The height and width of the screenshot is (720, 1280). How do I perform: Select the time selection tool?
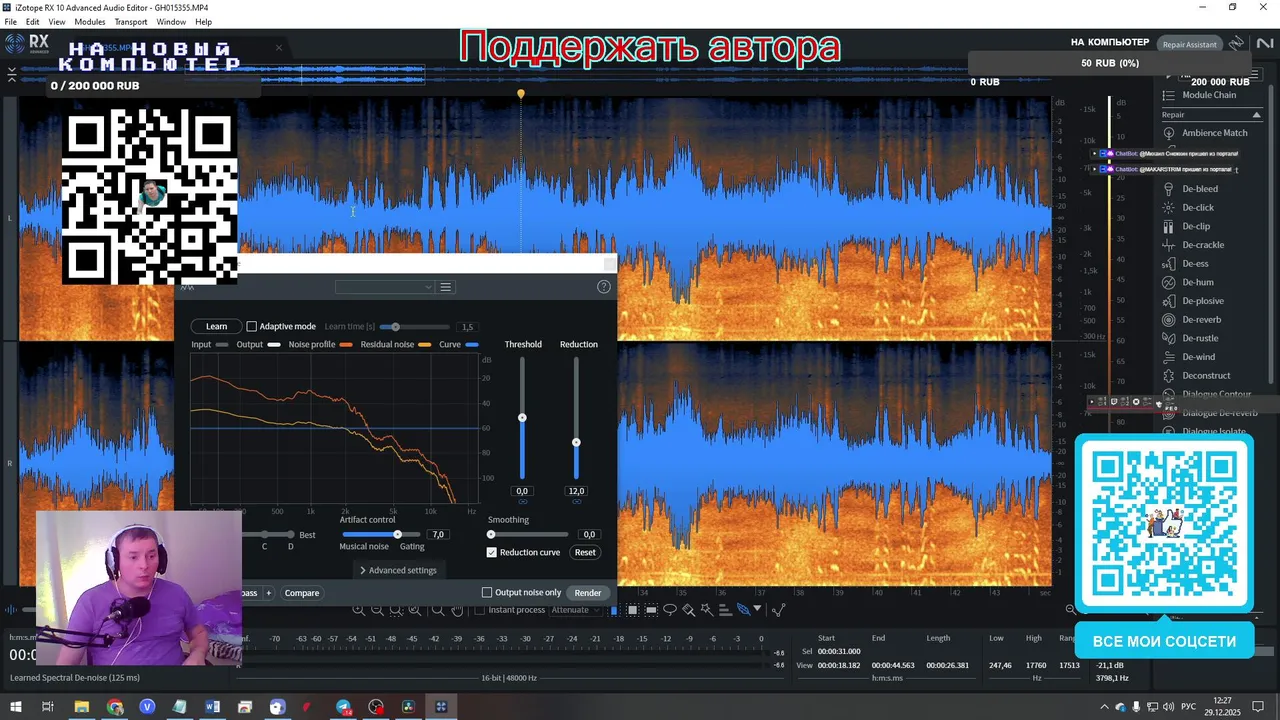tap(614, 610)
